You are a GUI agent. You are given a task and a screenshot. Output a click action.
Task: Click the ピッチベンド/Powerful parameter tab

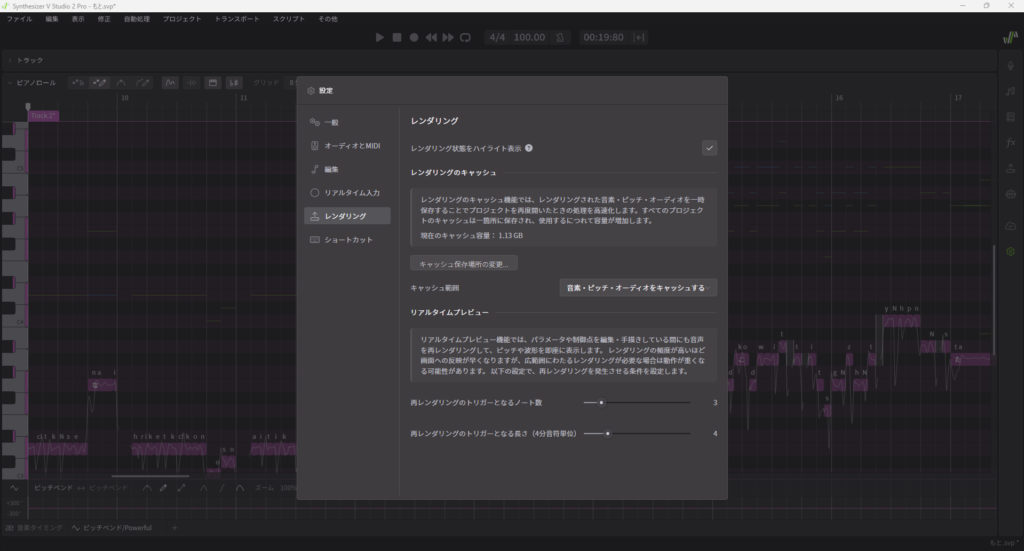(x=115, y=527)
